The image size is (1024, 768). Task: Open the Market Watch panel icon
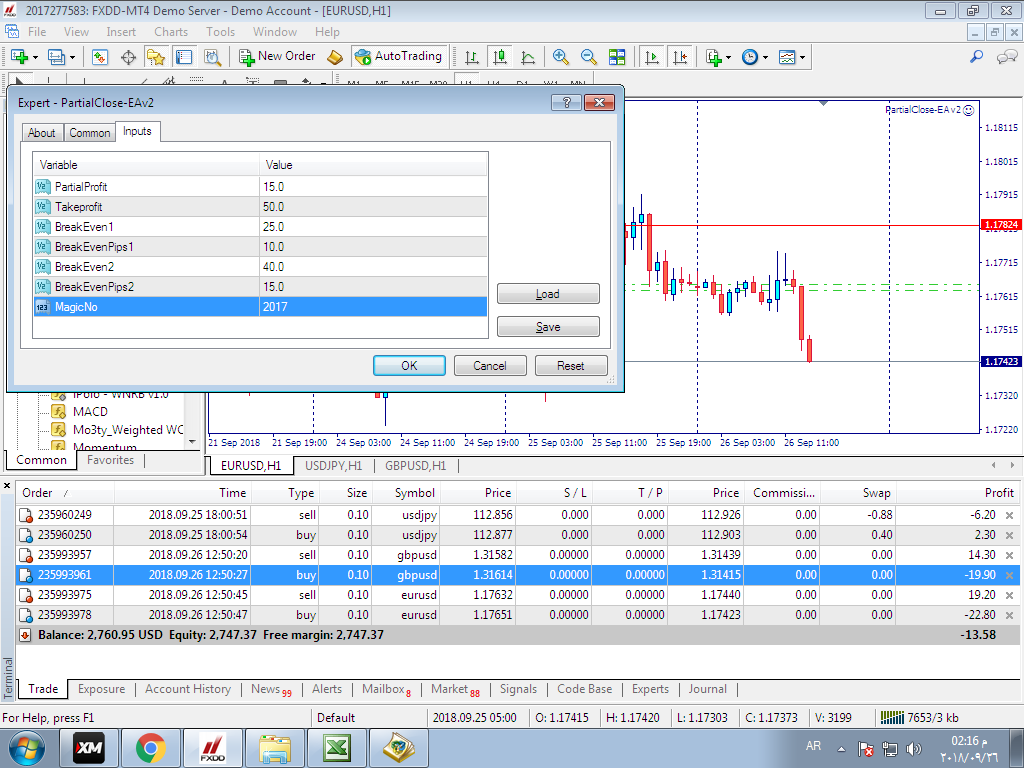coord(100,57)
